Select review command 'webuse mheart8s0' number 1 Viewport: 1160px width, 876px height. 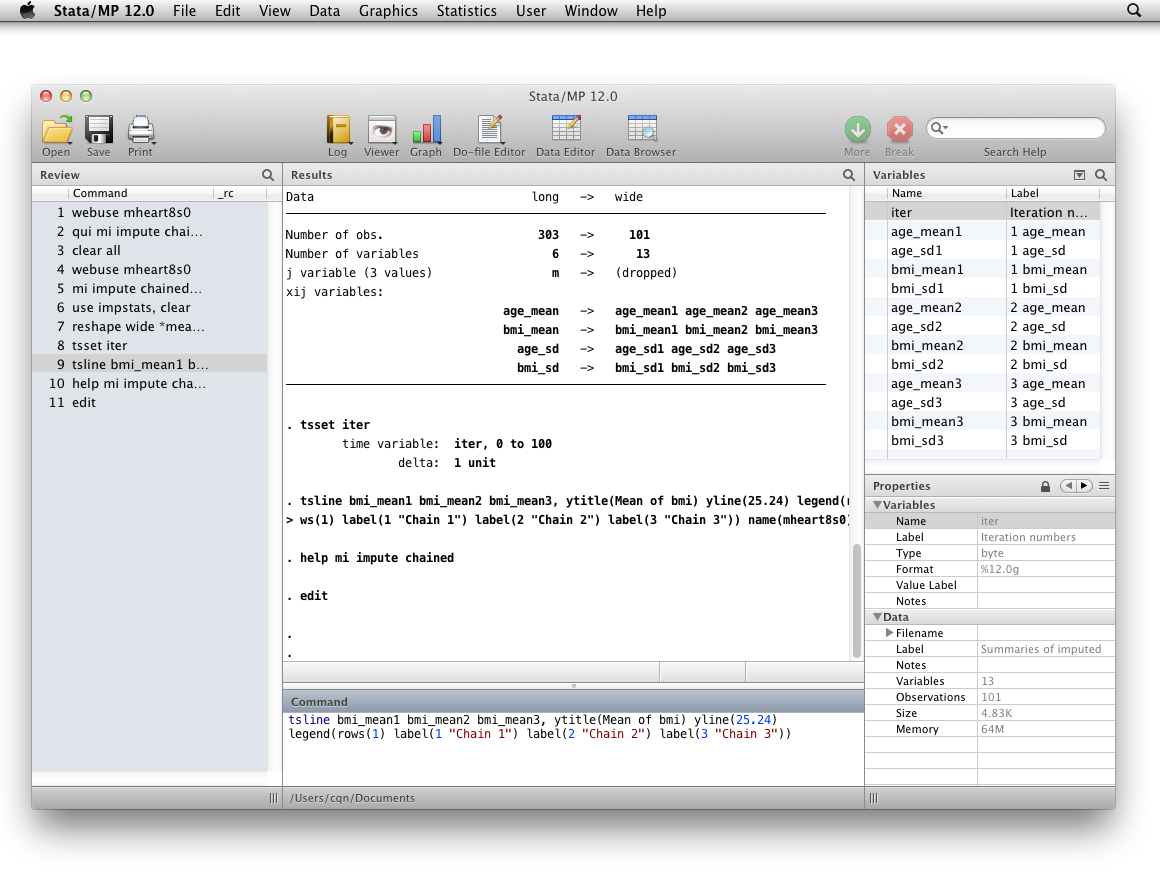[149, 212]
